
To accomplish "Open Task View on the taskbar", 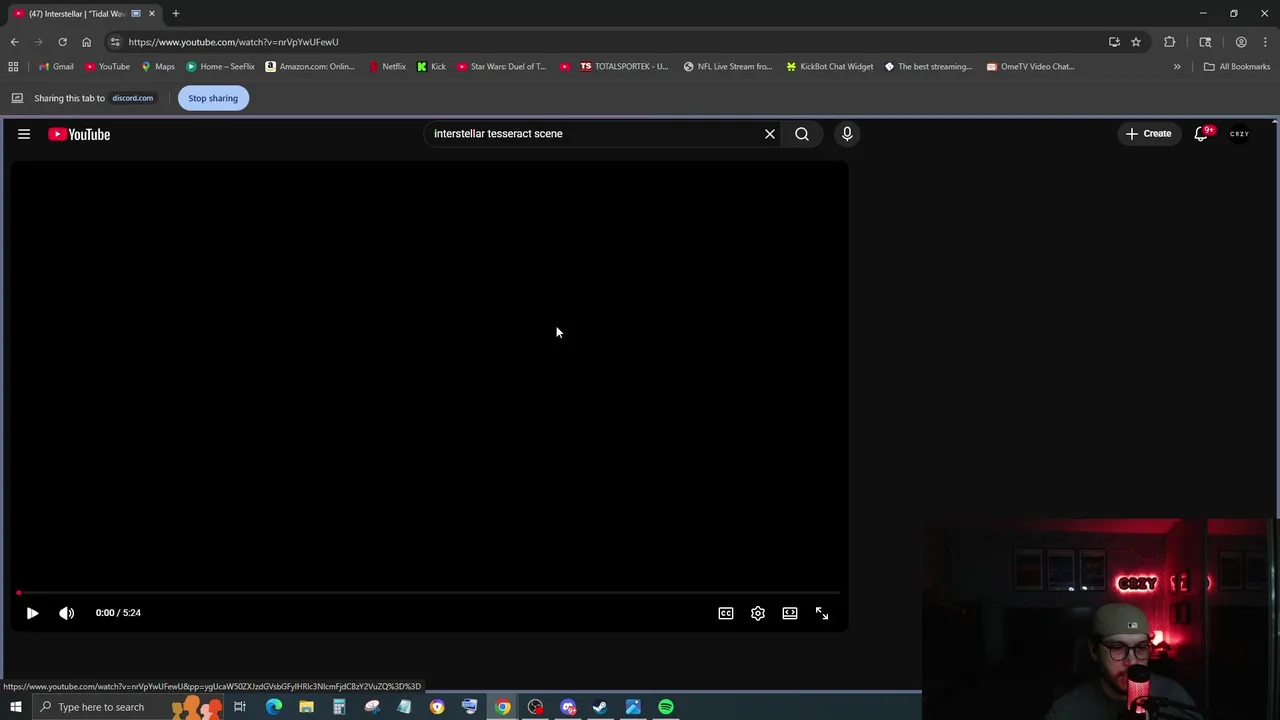I will [x=240, y=707].
